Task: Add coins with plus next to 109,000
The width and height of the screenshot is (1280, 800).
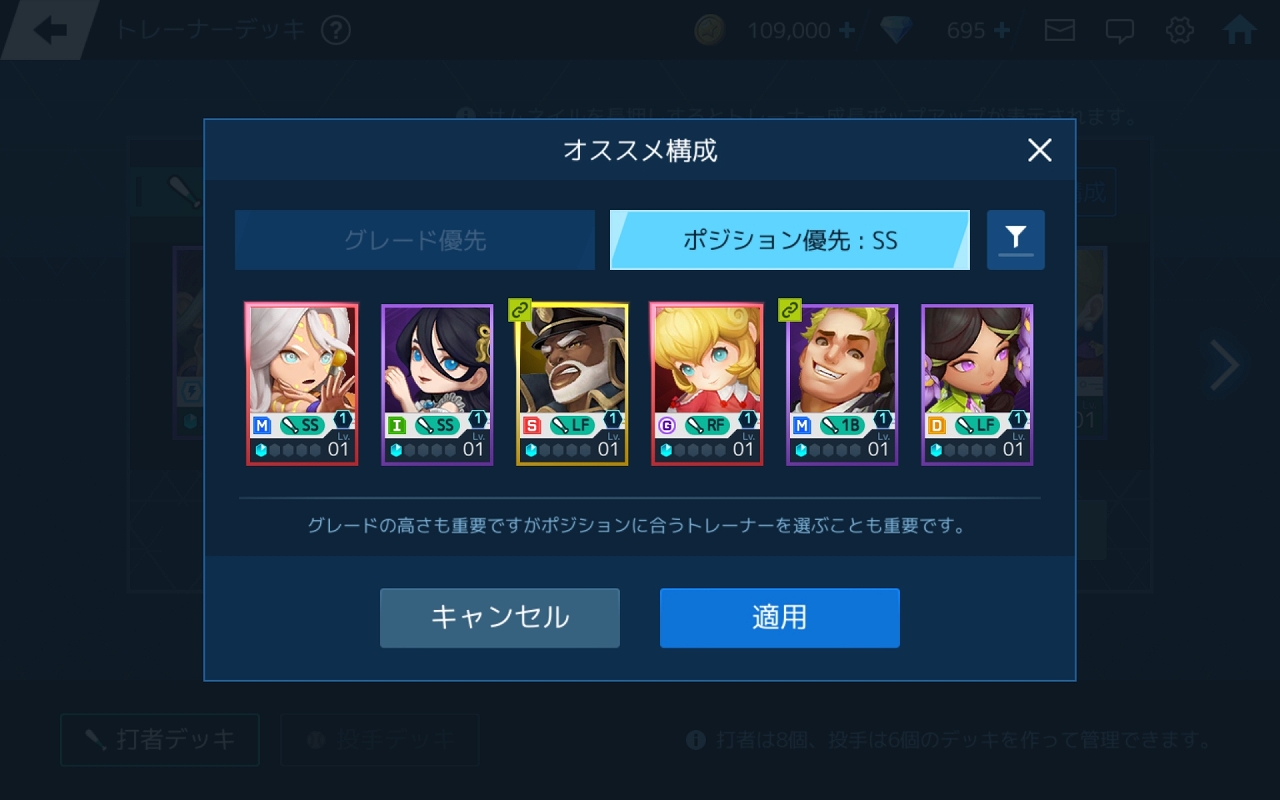Action: click(x=846, y=30)
